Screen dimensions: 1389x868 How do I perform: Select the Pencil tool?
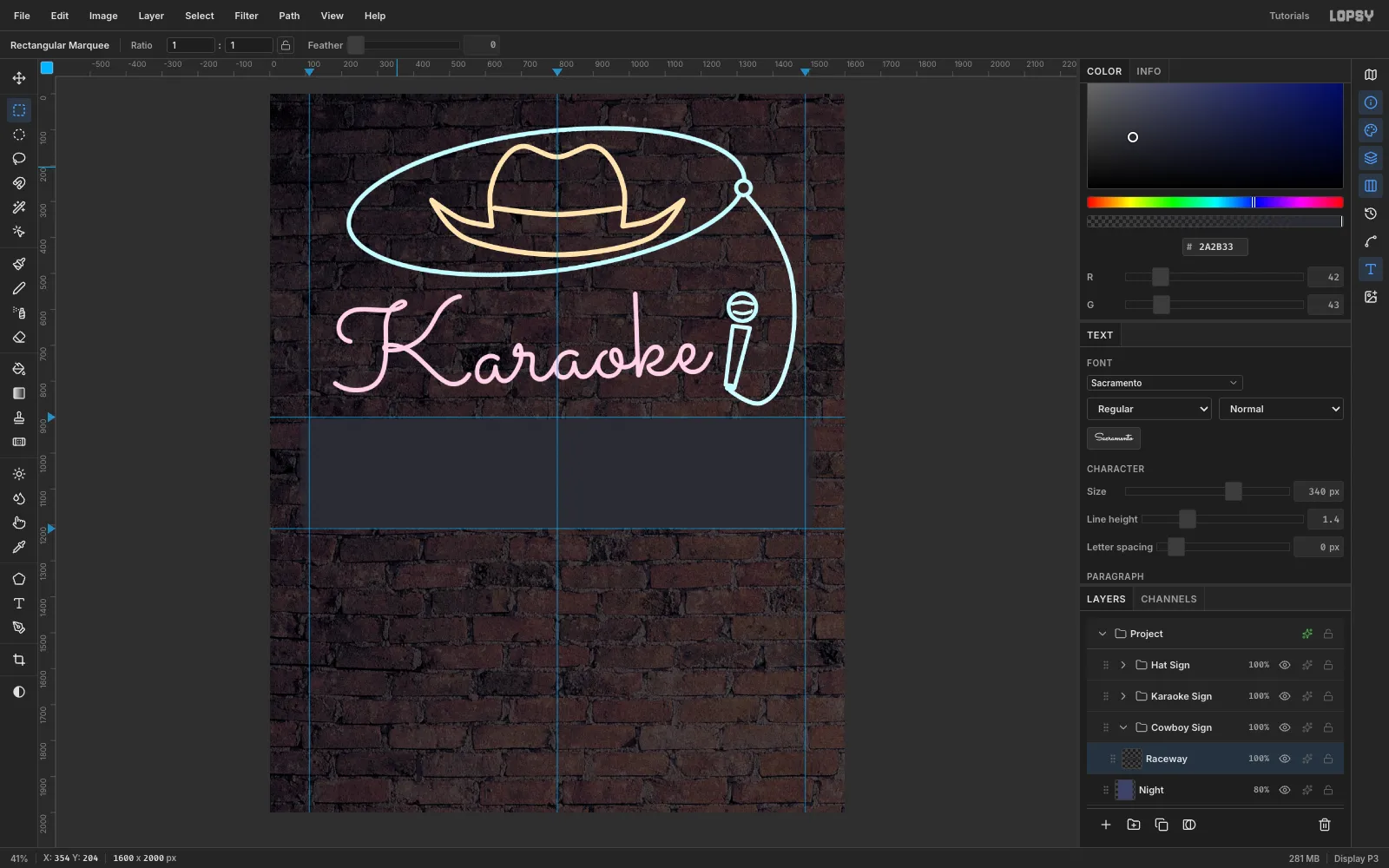point(19,288)
